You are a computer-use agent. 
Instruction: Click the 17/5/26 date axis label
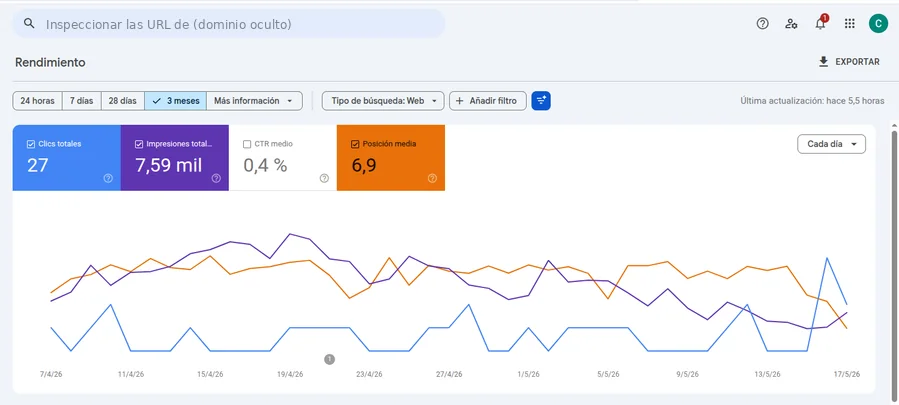[847, 374]
